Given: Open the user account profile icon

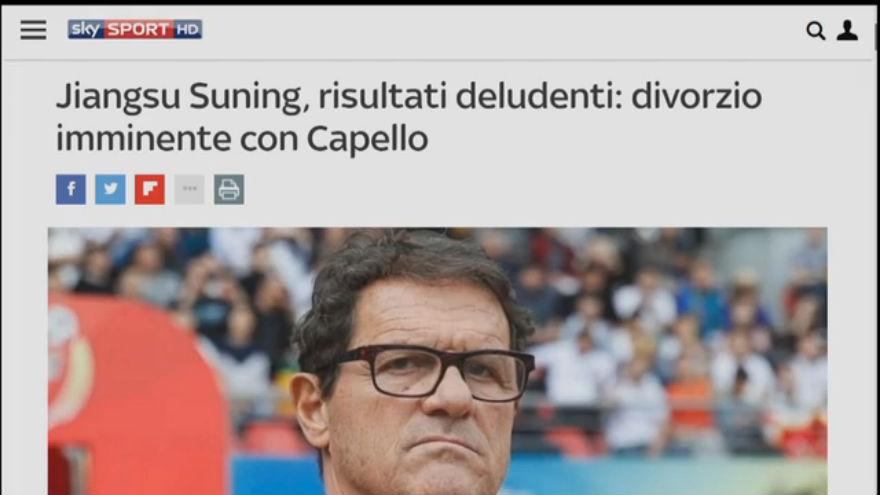Looking at the screenshot, I should tap(847, 30).
